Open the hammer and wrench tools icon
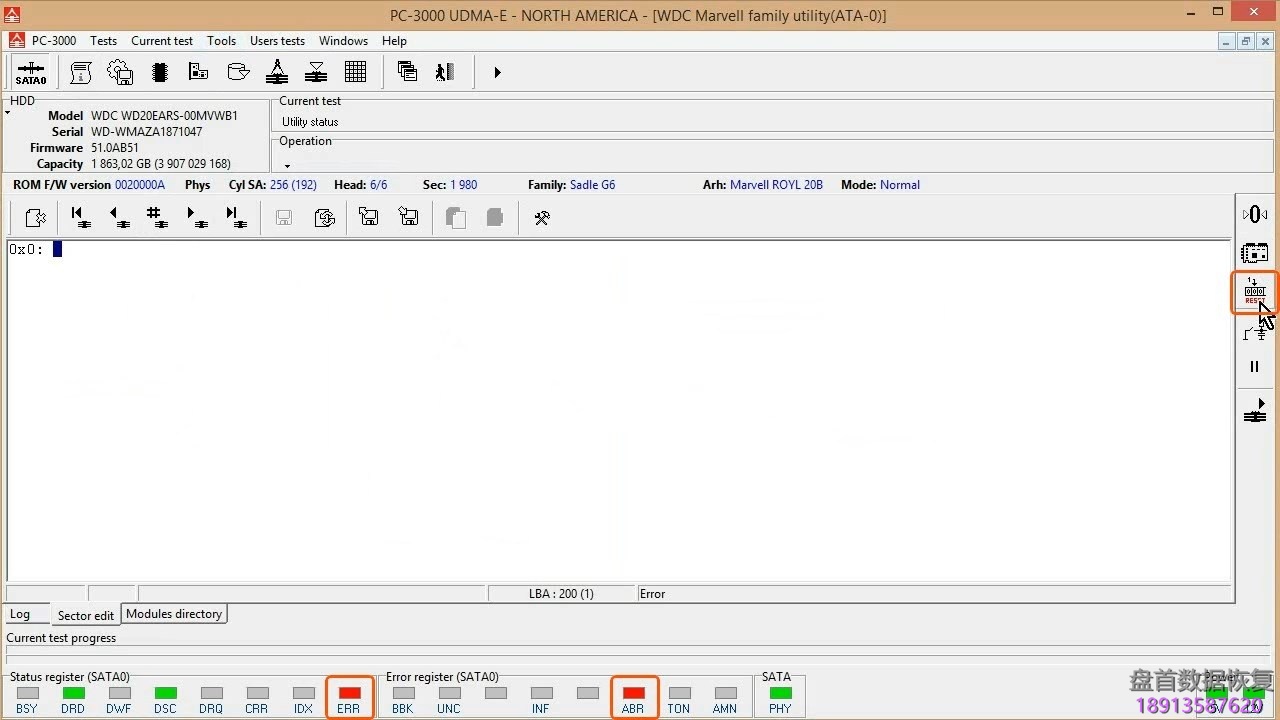The width and height of the screenshot is (1280, 720). (542, 218)
